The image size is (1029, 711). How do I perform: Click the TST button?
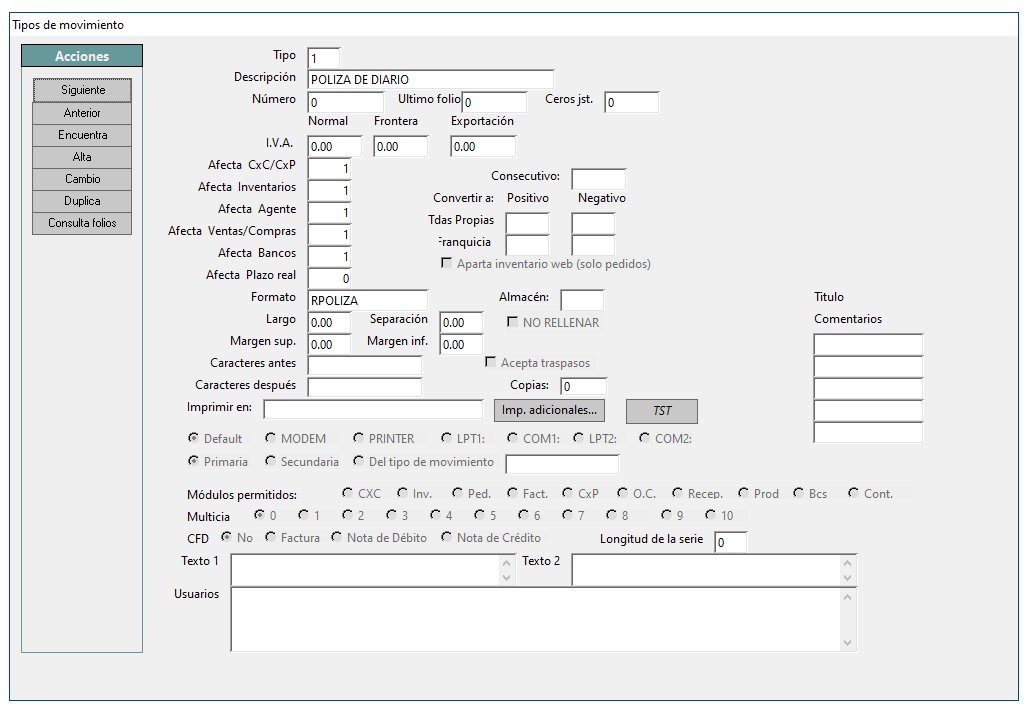pyautogui.click(x=662, y=411)
